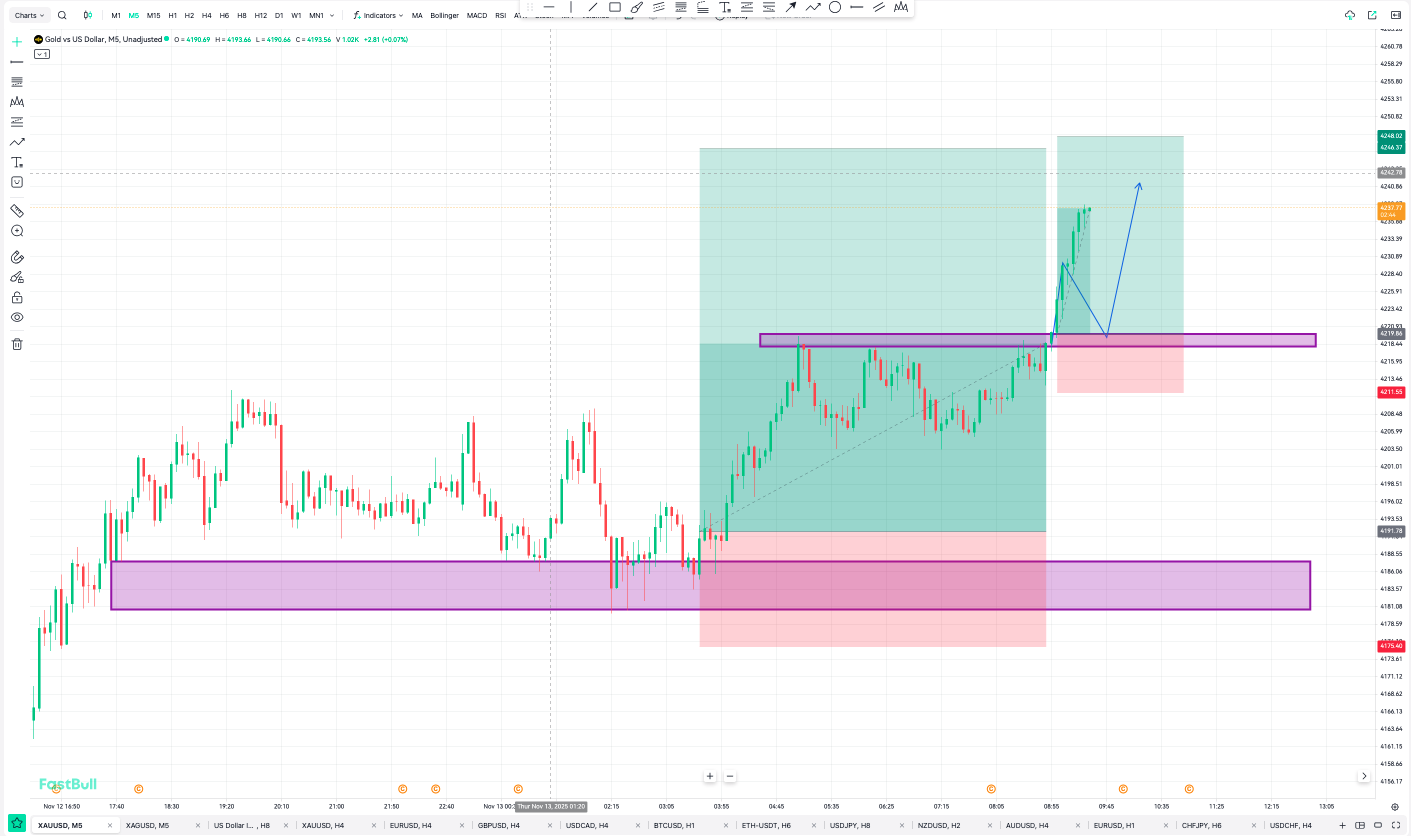This screenshot has height=836, width=1411.
Task: Switch timeframe to H4
Action: [206, 15]
